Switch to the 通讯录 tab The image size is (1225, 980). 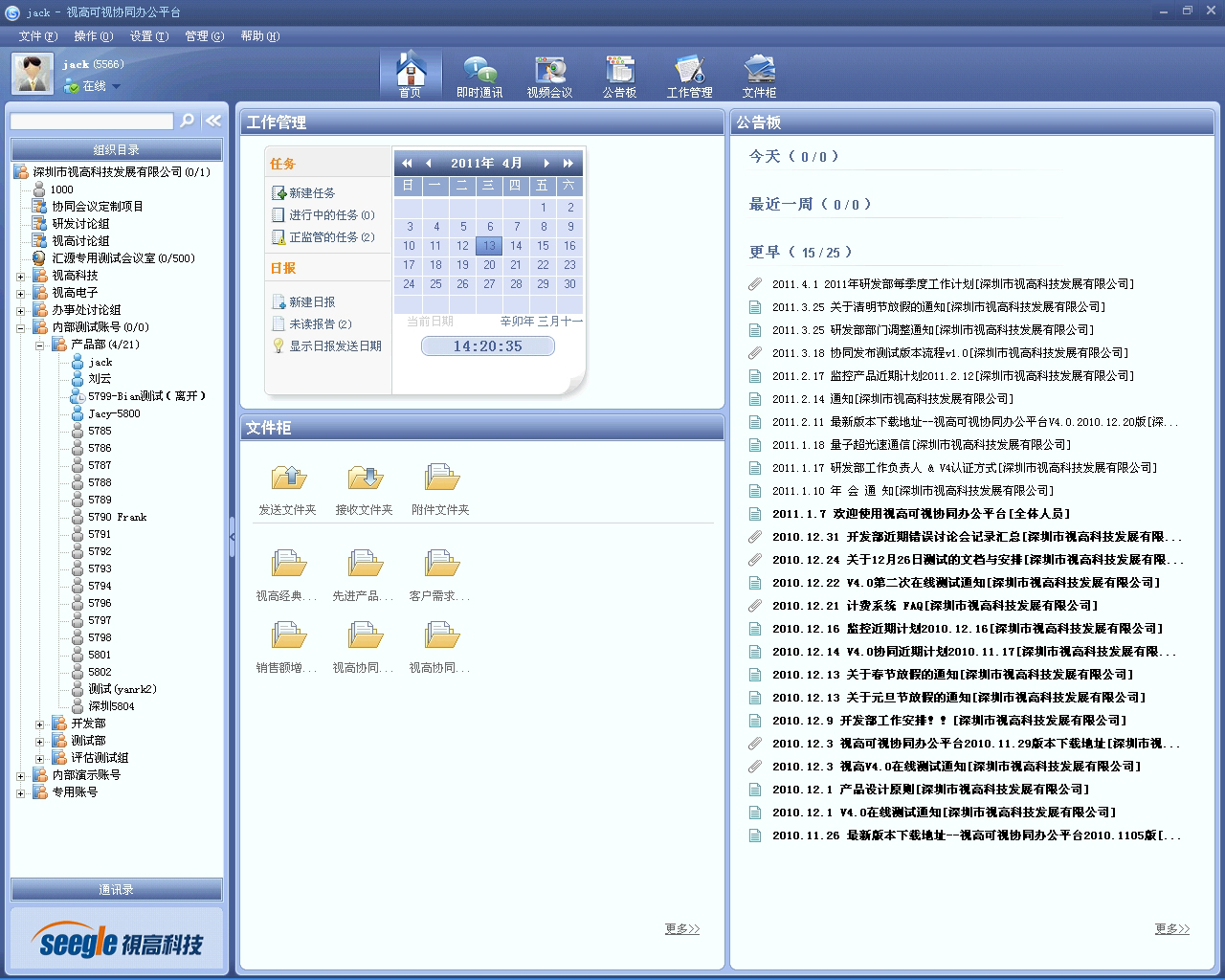tap(117, 890)
